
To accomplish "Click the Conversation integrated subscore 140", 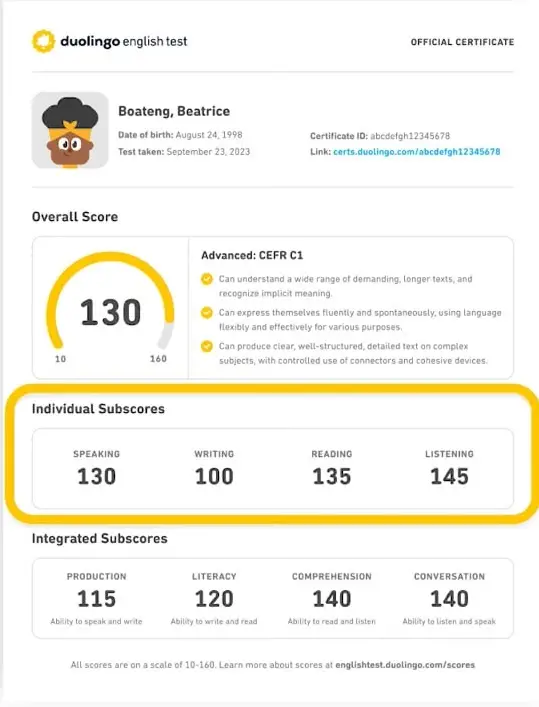I will [x=449, y=599].
